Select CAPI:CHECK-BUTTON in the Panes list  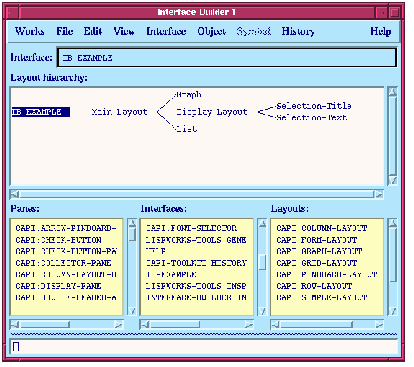58,240
